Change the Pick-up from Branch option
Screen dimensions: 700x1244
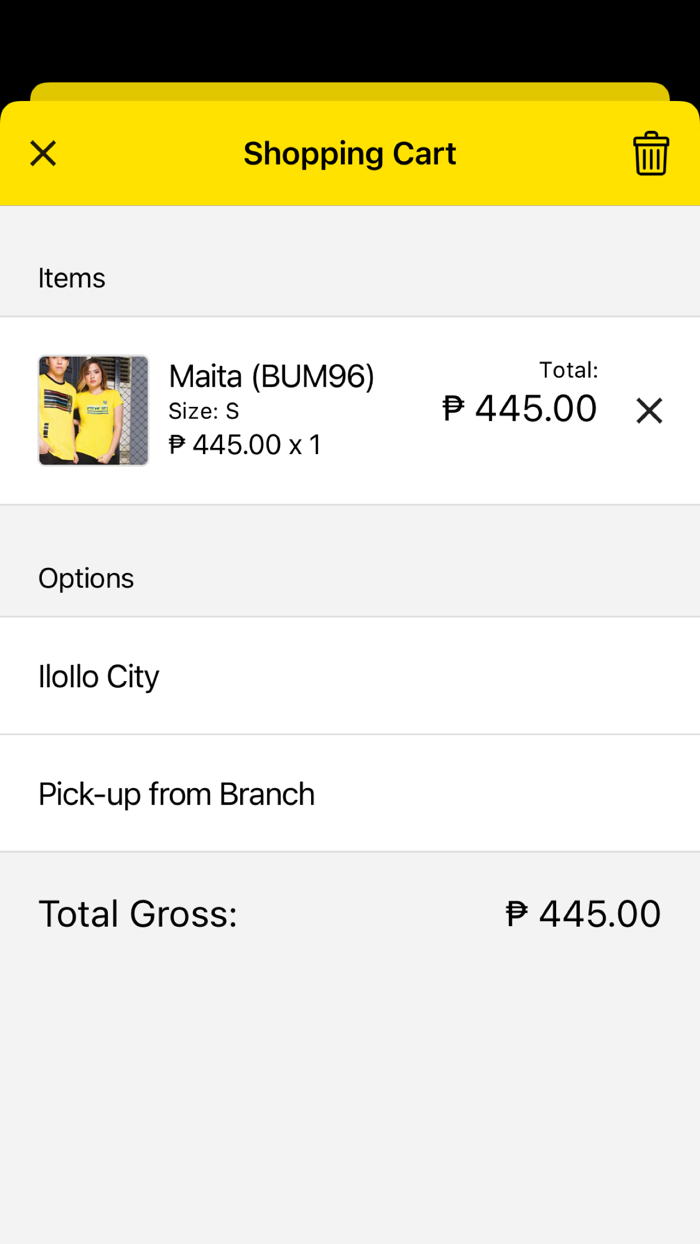point(350,794)
